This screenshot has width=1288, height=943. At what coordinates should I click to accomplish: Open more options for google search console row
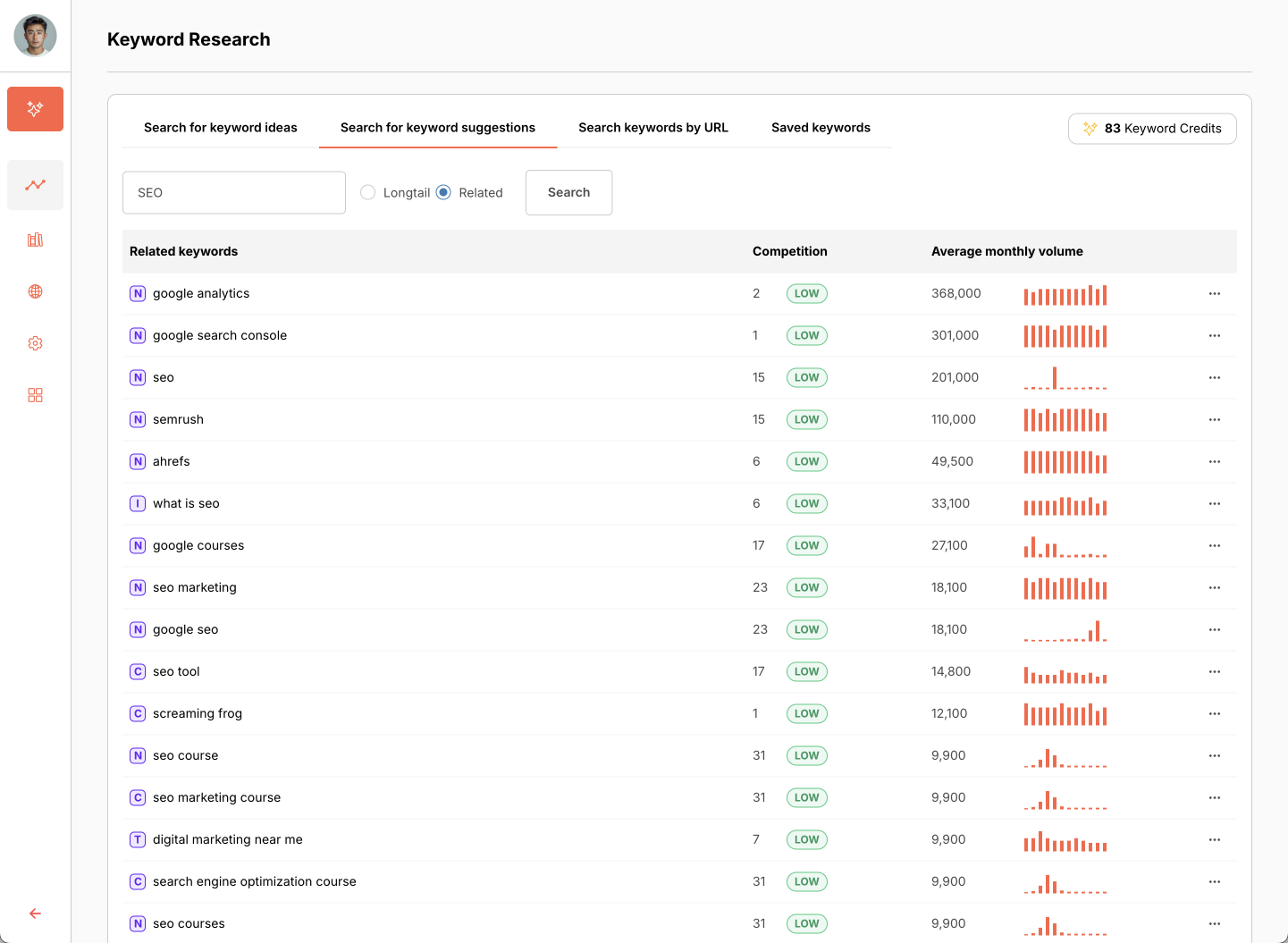point(1214,335)
